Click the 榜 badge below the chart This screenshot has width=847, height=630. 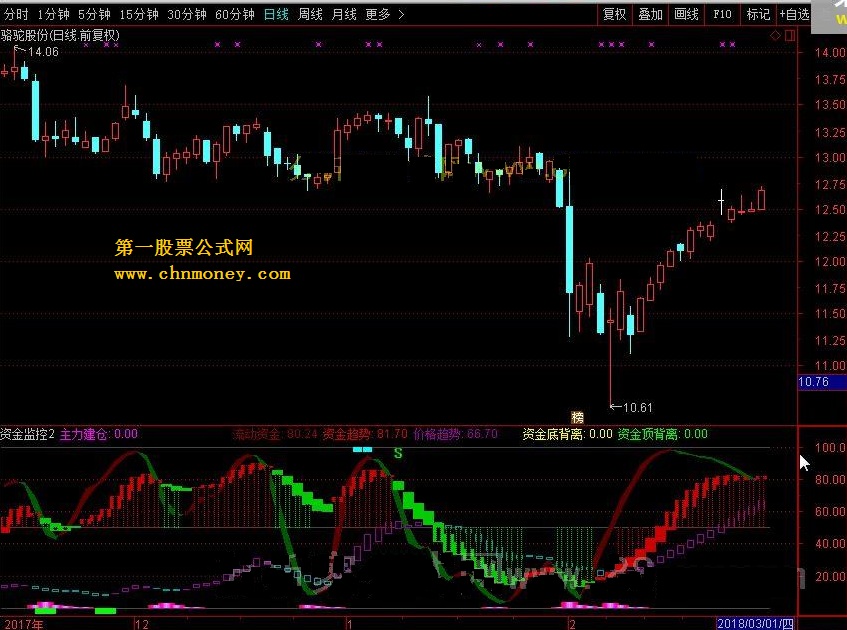click(577, 417)
